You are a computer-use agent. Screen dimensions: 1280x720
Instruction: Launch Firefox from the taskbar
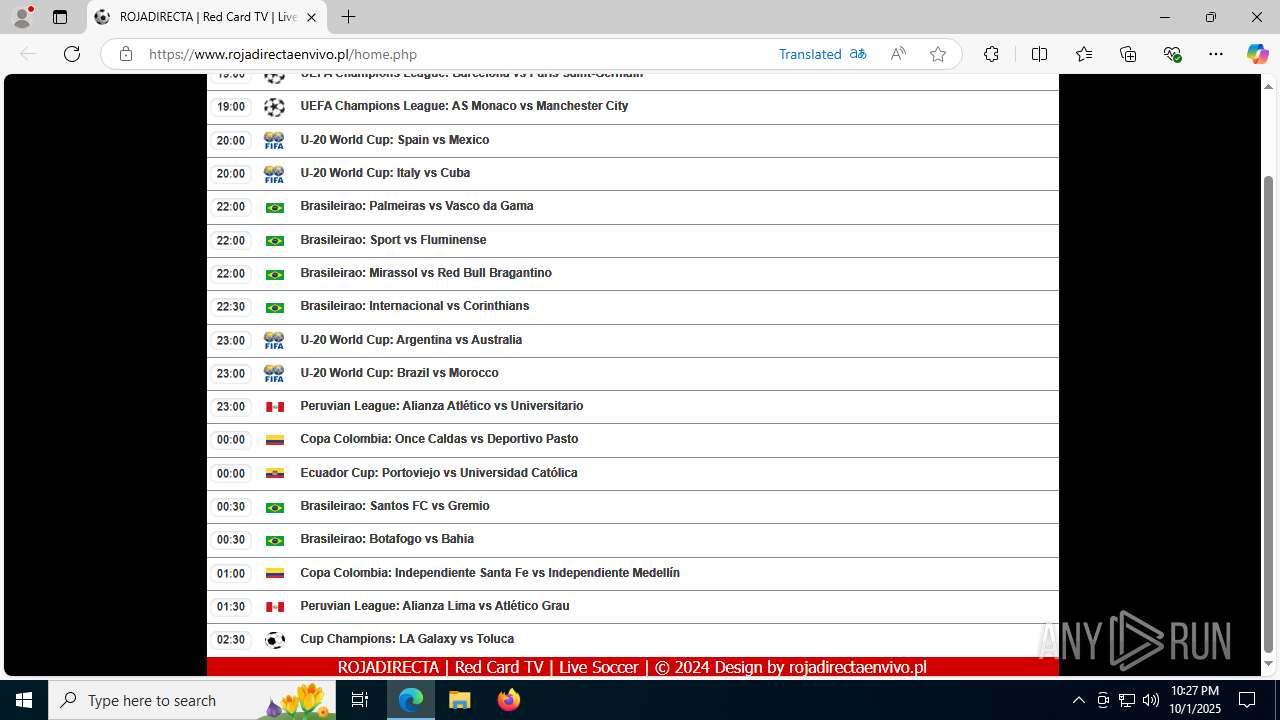click(509, 700)
